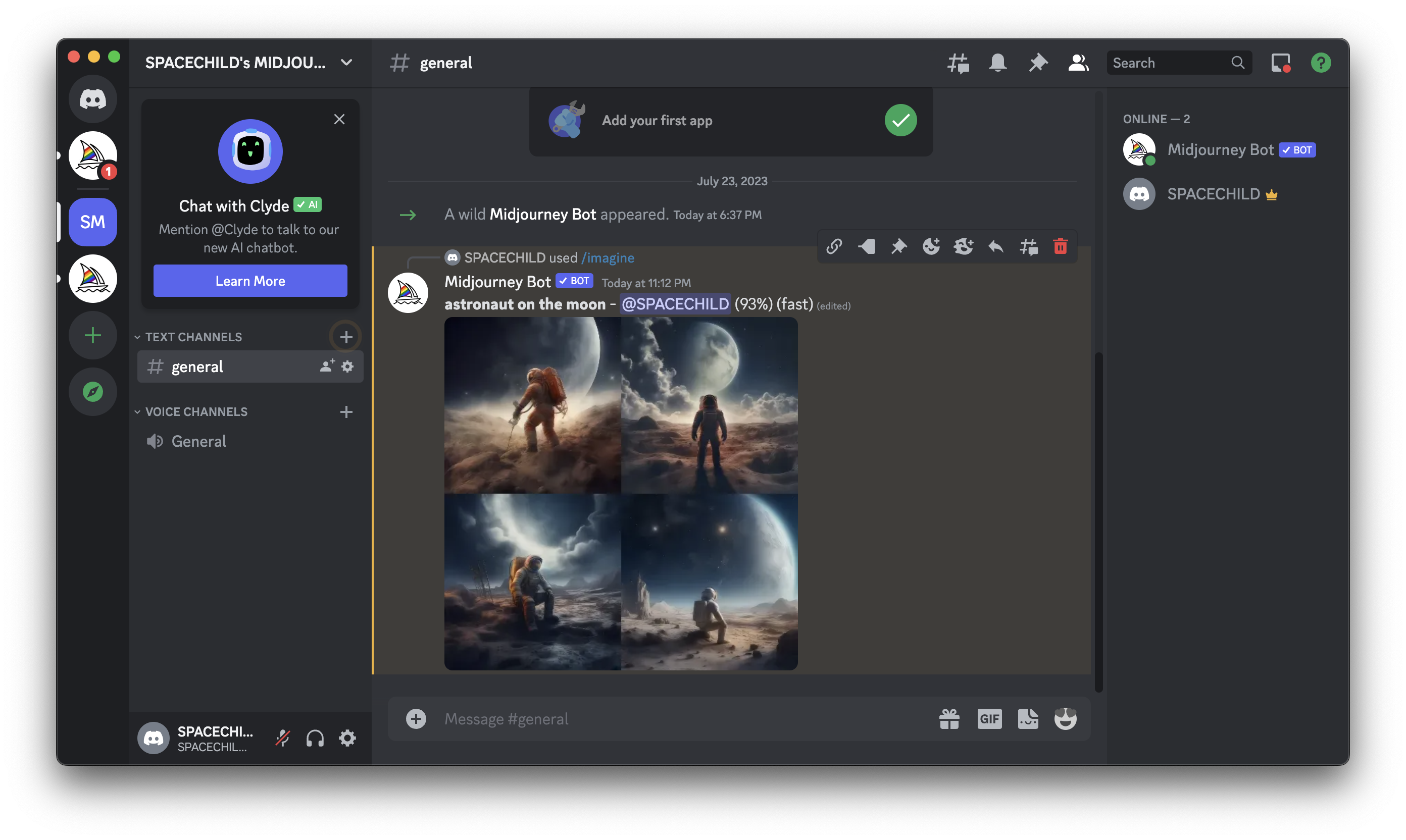Click the Learn More button

point(250,281)
